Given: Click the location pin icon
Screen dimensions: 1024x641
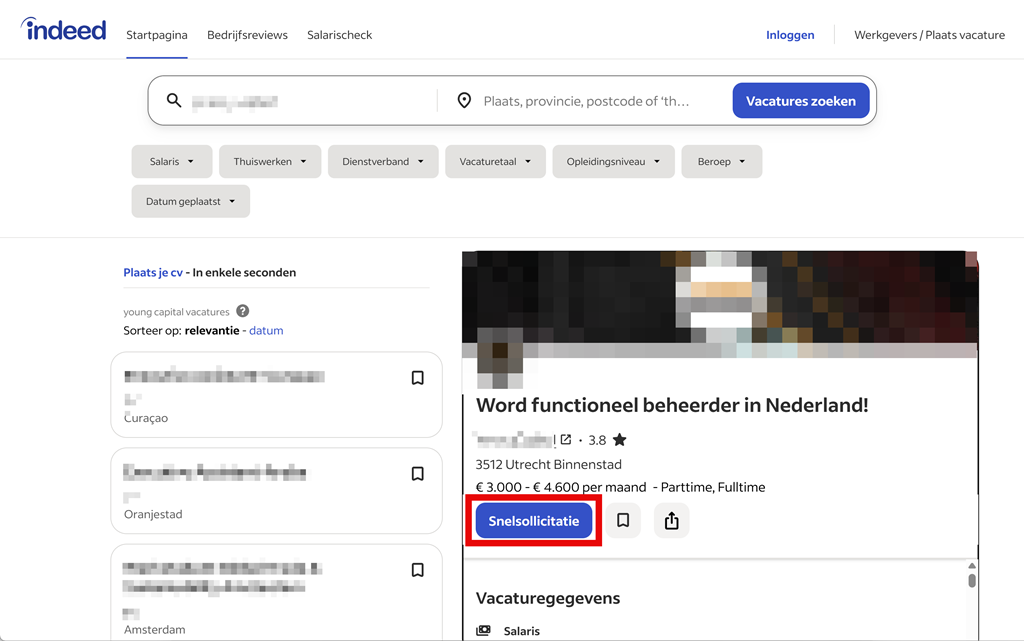Looking at the screenshot, I should (464, 101).
